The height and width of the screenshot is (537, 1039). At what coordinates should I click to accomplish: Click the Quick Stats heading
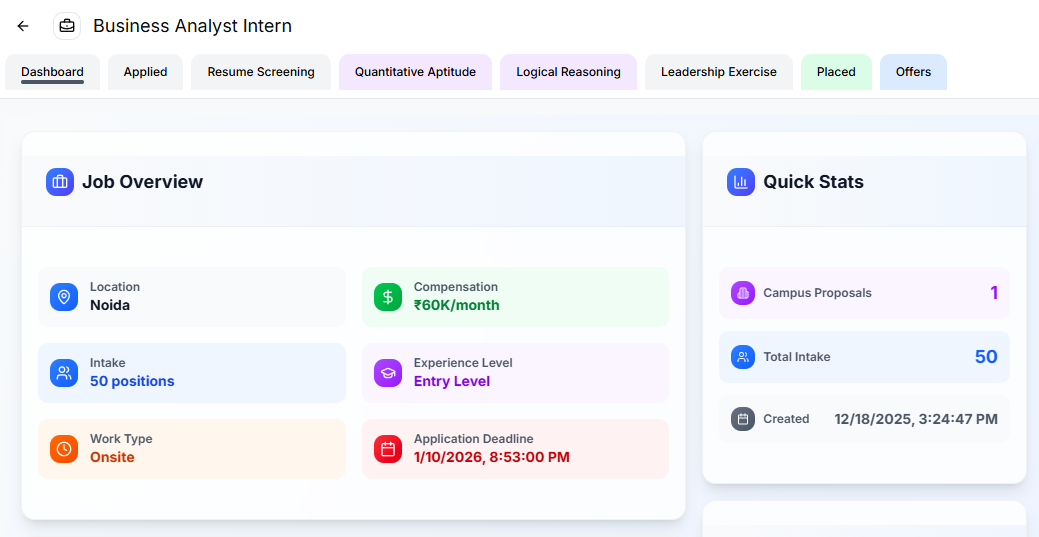point(814,182)
